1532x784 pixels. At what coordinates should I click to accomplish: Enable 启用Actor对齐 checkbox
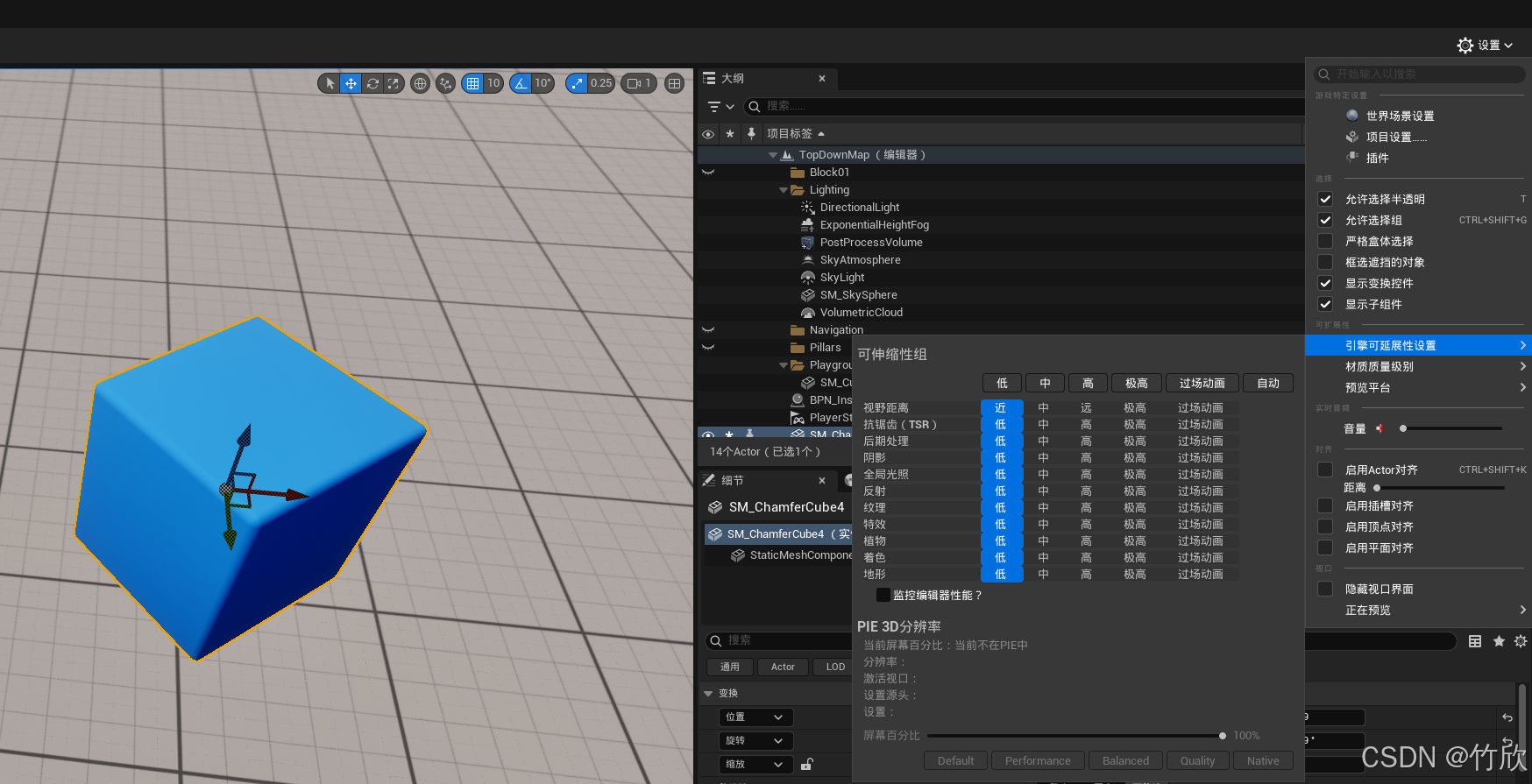(1325, 470)
